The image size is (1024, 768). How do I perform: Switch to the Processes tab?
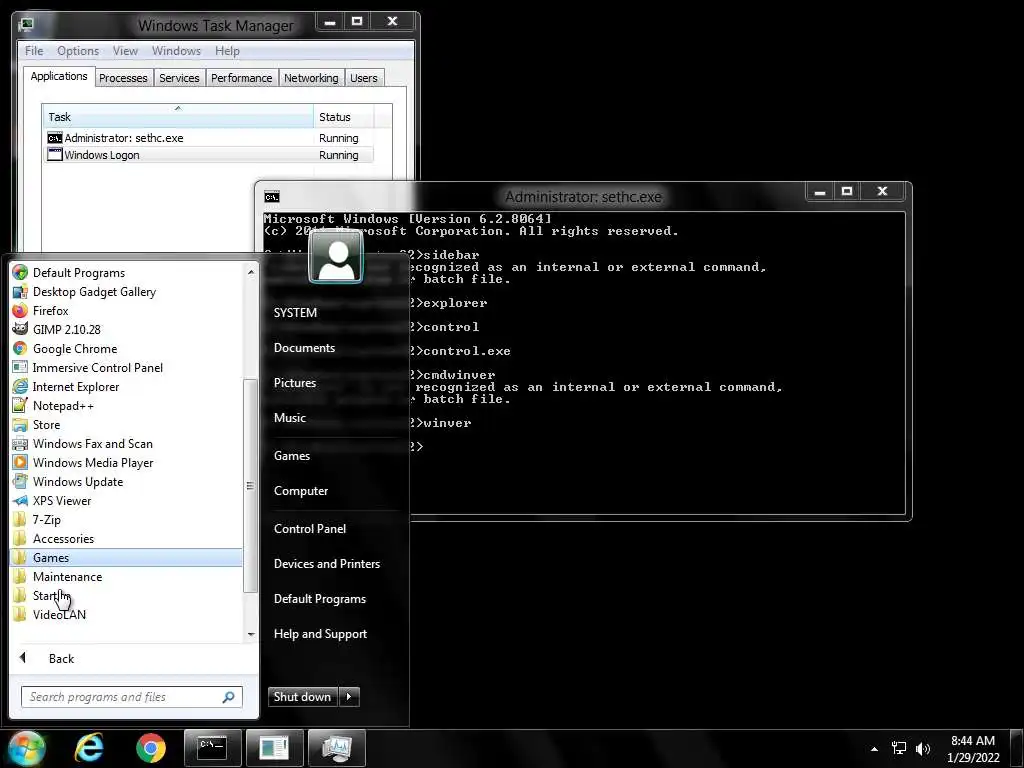point(123,78)
